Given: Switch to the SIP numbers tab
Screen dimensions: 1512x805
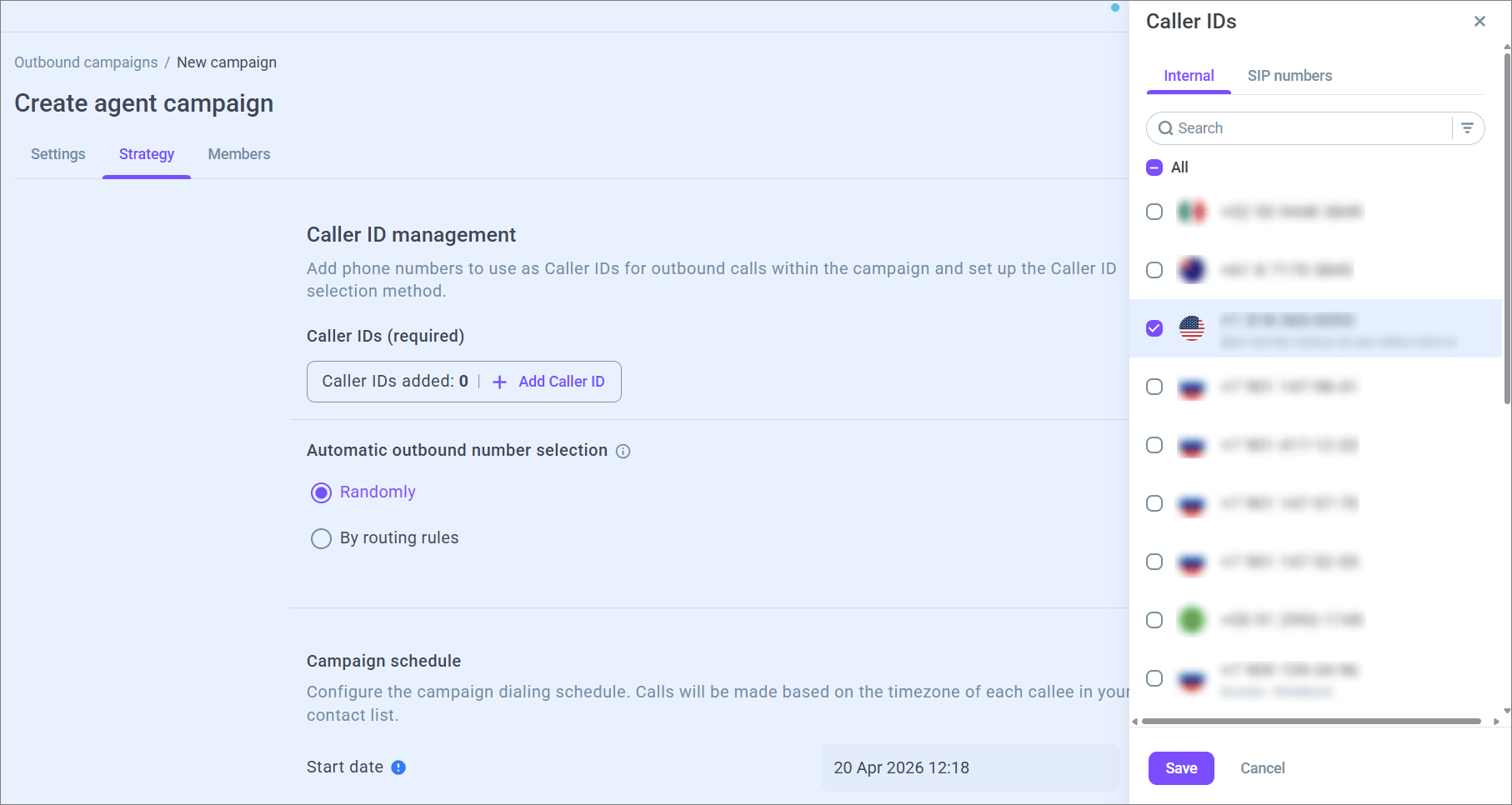Looking at the screenshot, I should 1289,76.
